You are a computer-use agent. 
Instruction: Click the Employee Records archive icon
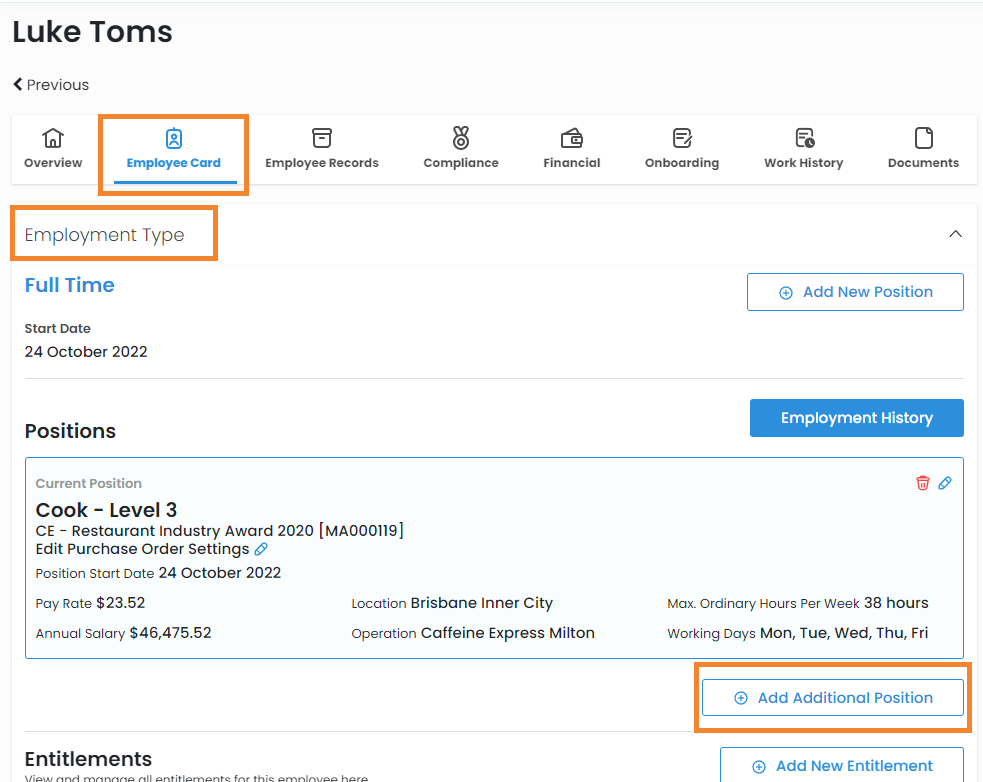(321, 138)
